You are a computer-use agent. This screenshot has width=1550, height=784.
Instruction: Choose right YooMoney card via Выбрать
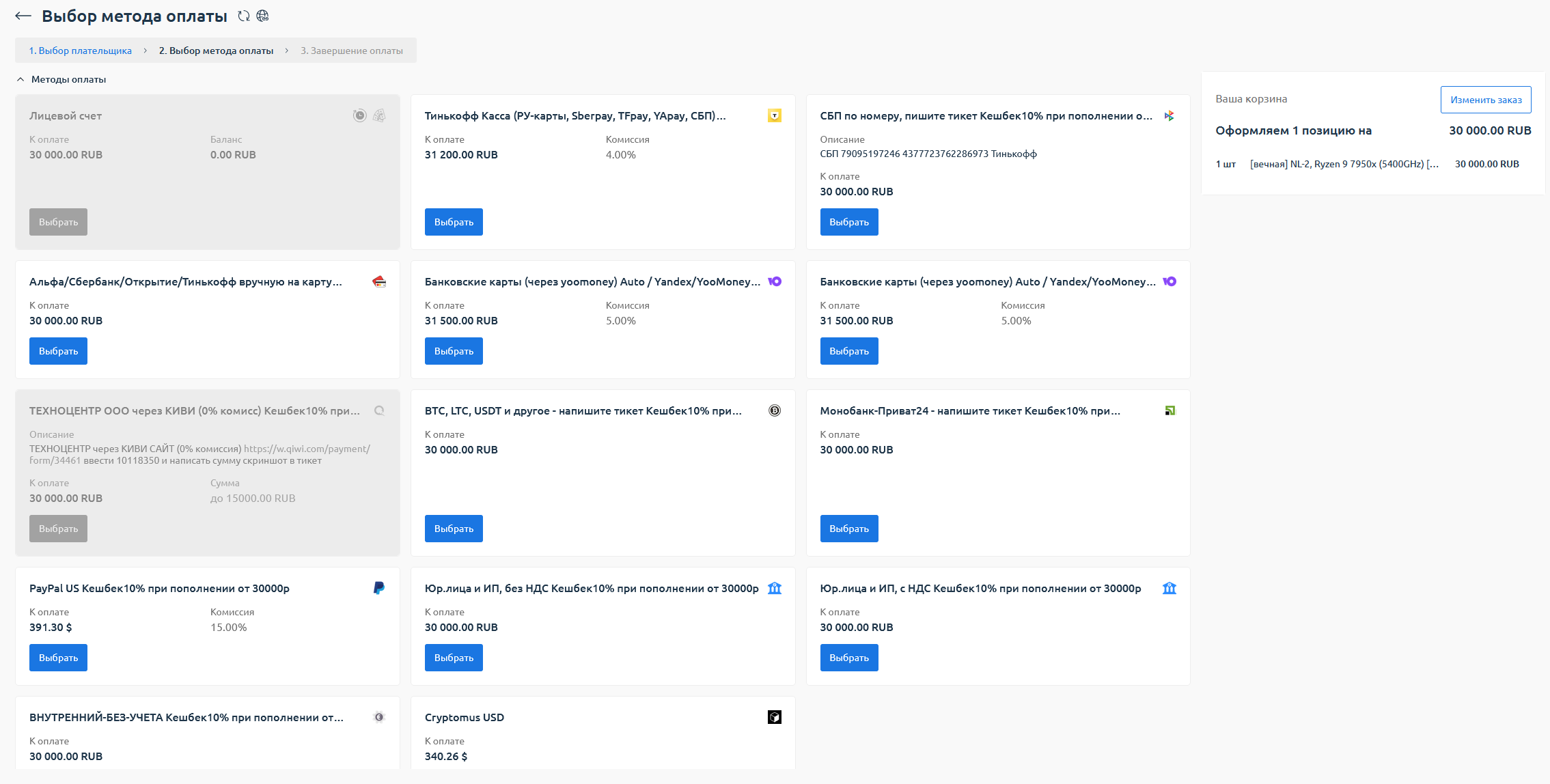[x=849, y=351]
